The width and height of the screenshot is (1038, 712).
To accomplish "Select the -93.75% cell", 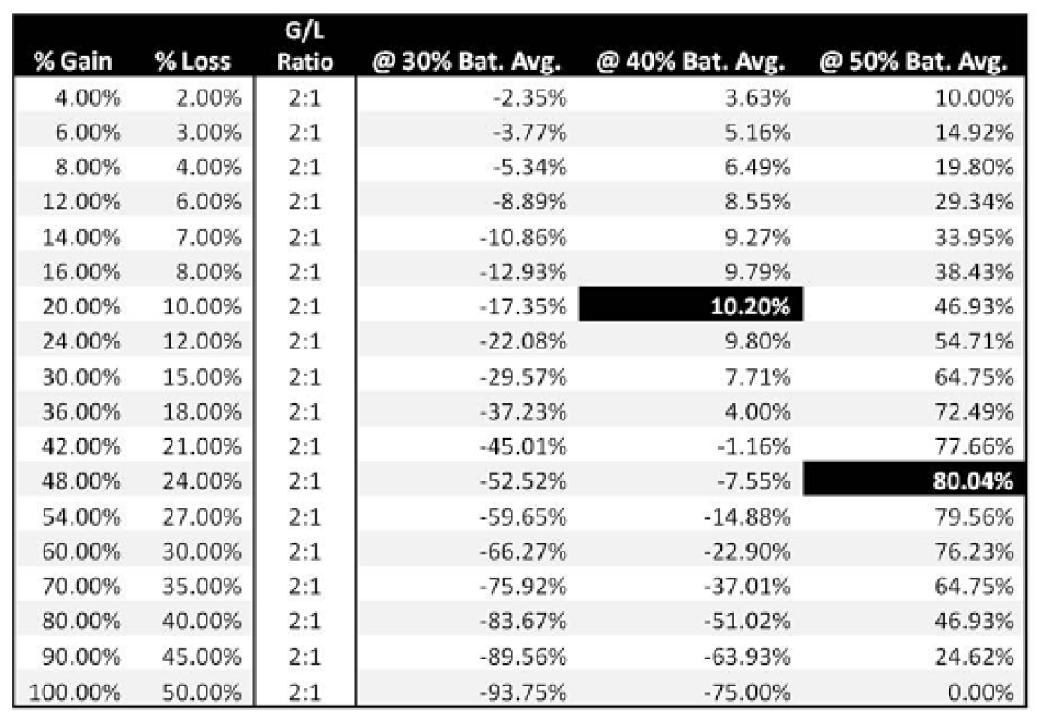I will click(x=523, y=692).
